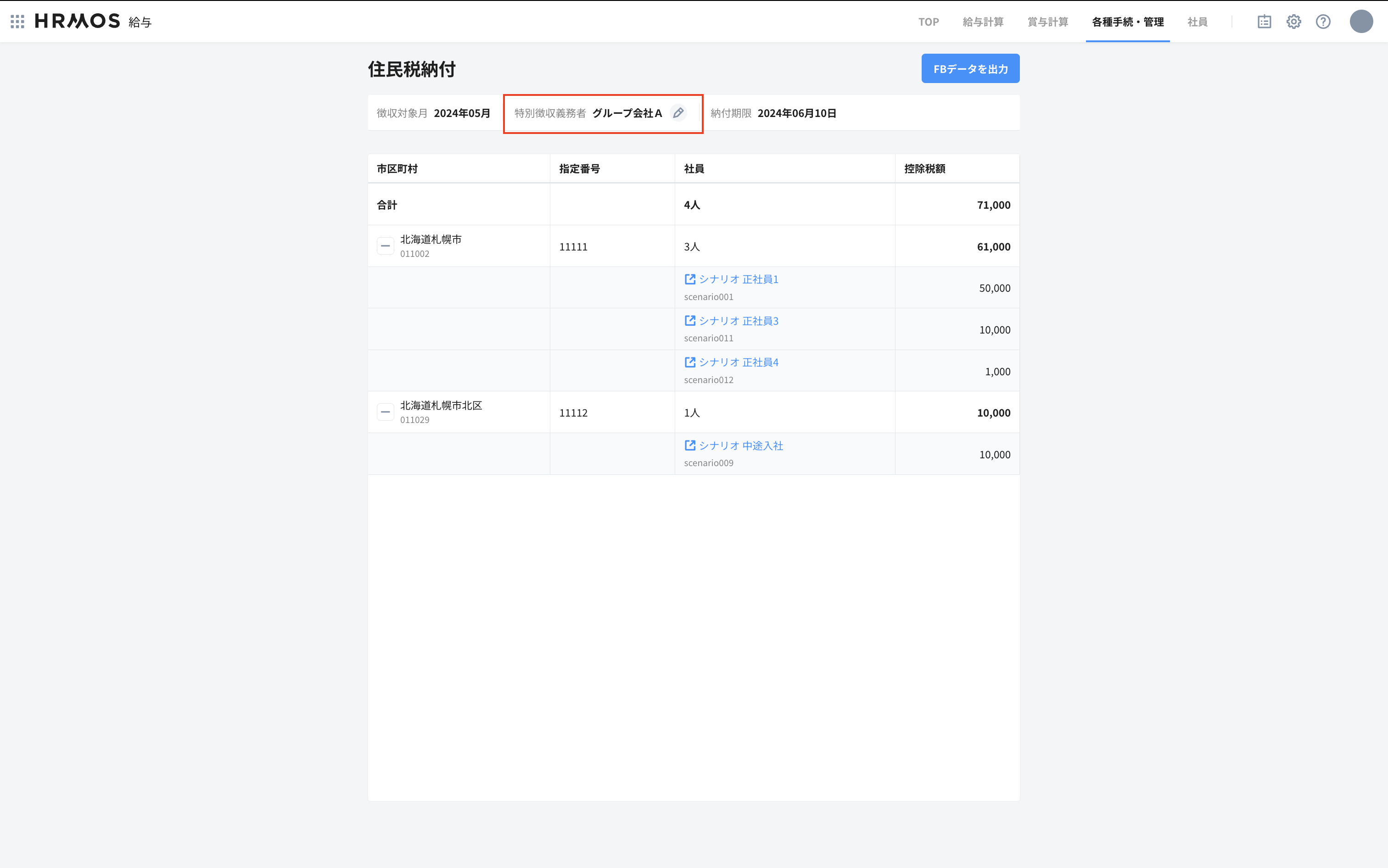Open the app launcher grid icon

tap(17, 22)
